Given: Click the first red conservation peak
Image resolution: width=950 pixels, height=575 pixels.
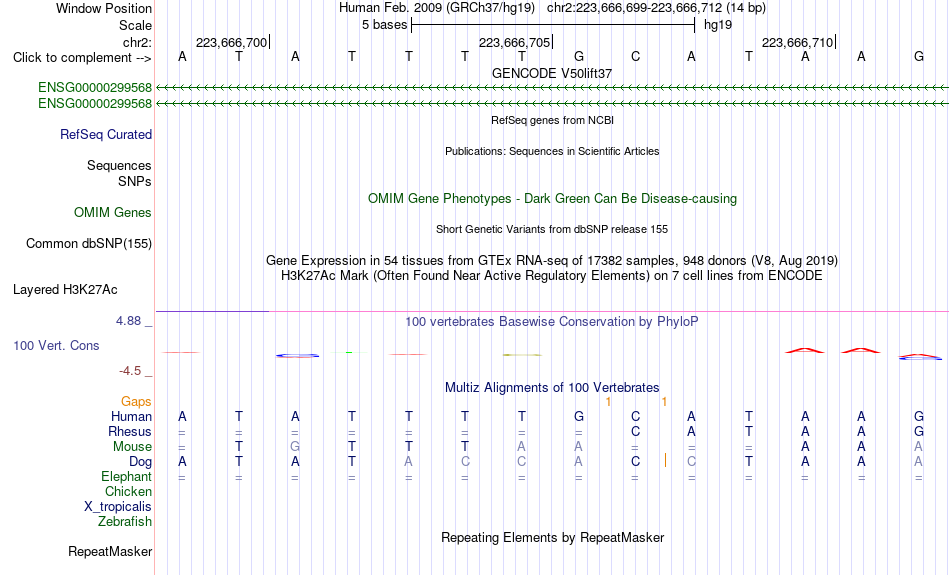Looking at the screenshot, I should click(x=805, y=350).
